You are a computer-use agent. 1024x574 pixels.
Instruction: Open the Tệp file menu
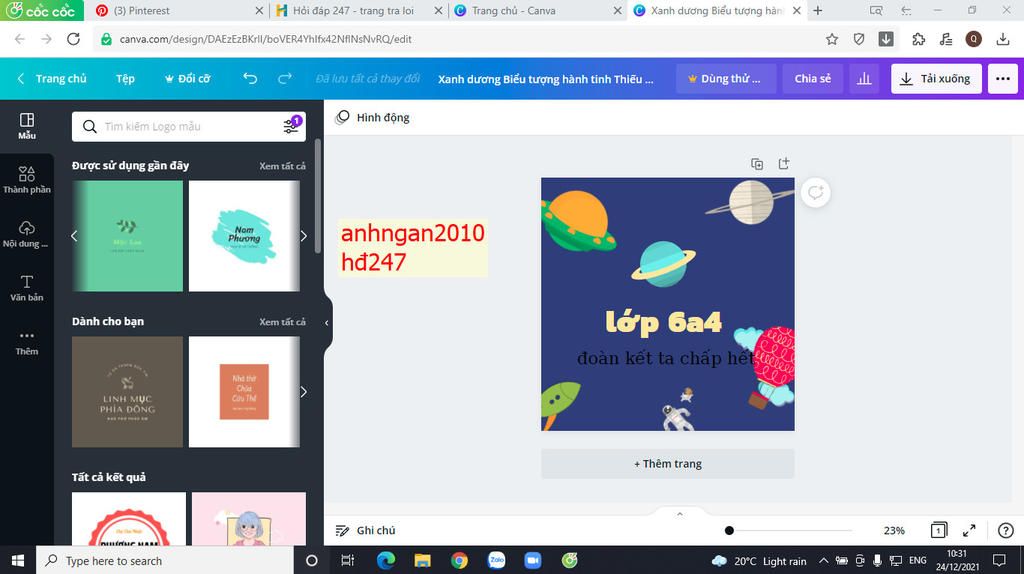point(125,78)
